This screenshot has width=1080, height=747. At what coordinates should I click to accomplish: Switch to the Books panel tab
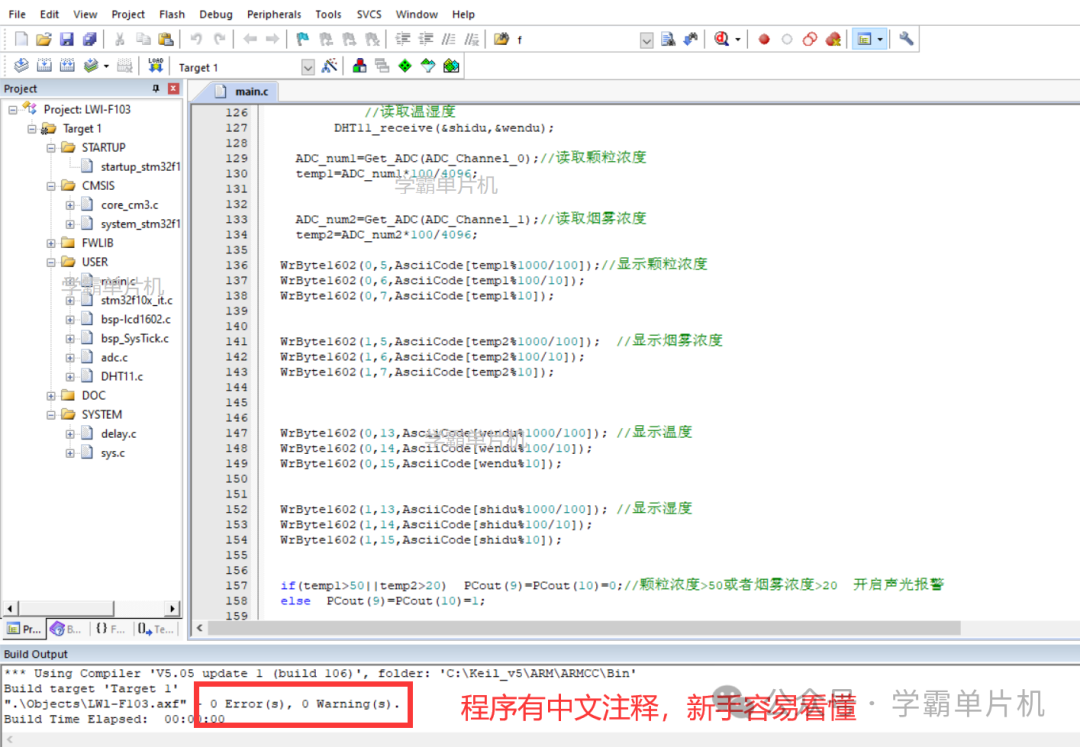click(67, 629)
